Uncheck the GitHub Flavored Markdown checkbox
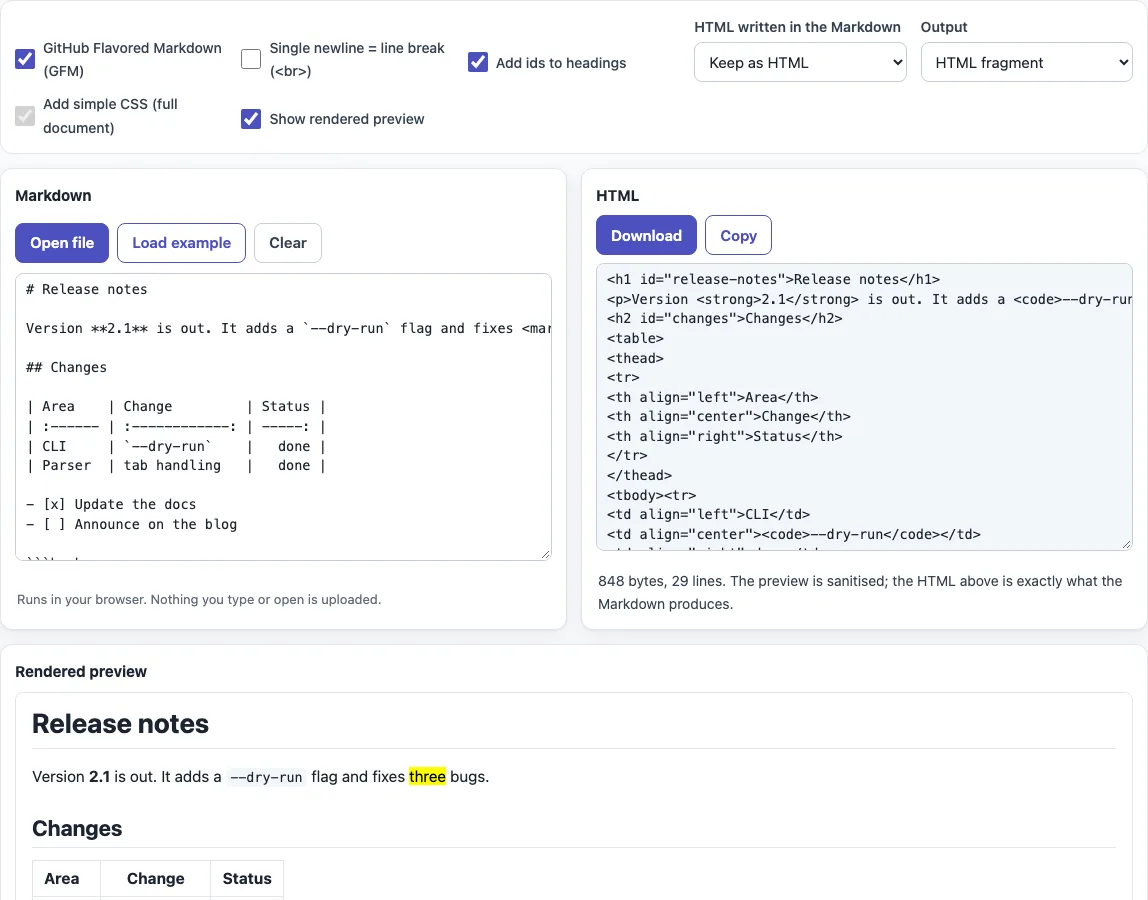Screen dimensions: 1148x900 pos(25,59)
